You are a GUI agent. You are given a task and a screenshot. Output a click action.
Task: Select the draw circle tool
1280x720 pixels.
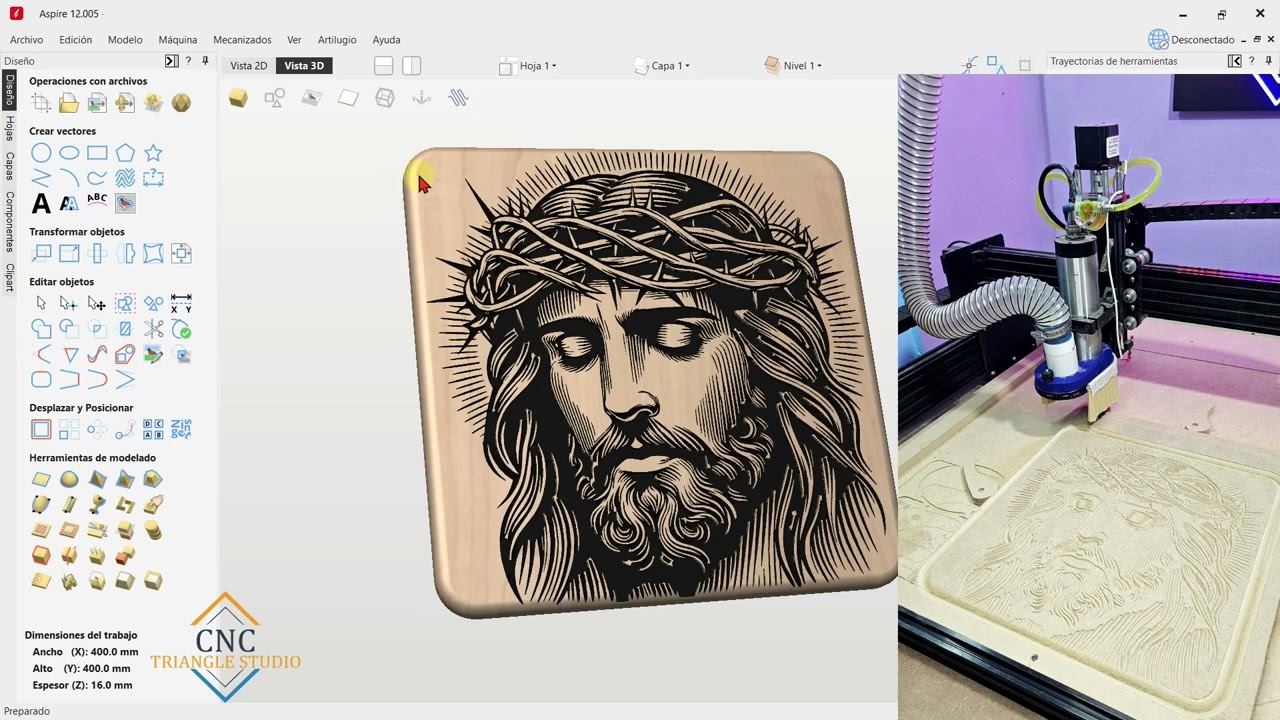tap(41, 153)
